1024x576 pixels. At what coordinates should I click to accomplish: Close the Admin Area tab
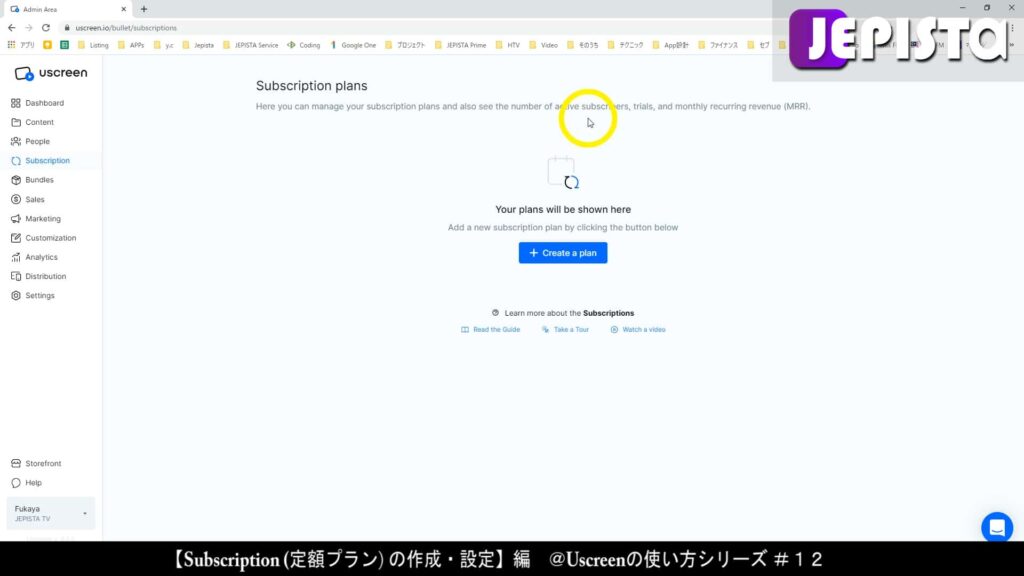(123, 9)
